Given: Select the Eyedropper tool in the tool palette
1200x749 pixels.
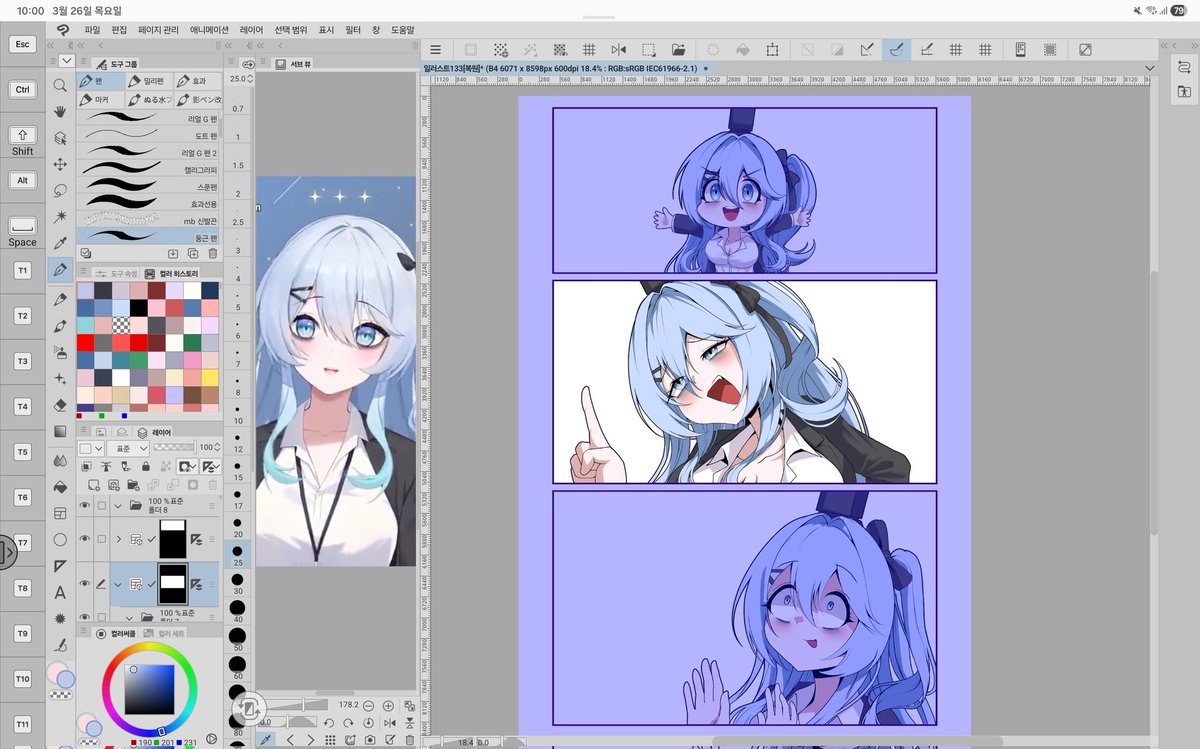Looking at the screenshot, I should tap(60, 243).
